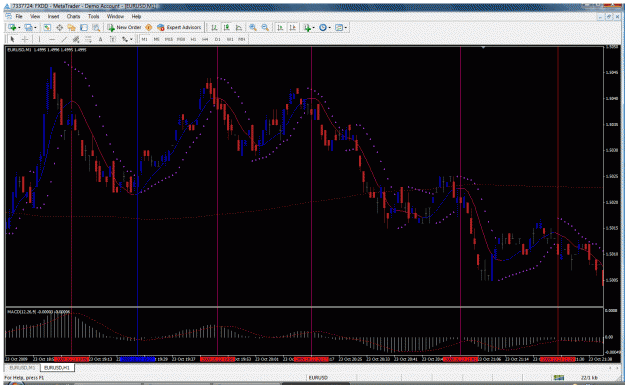Screen dimensions: 625x385
Task: Open the Strategy Tester icon
Action: (96, 27)
